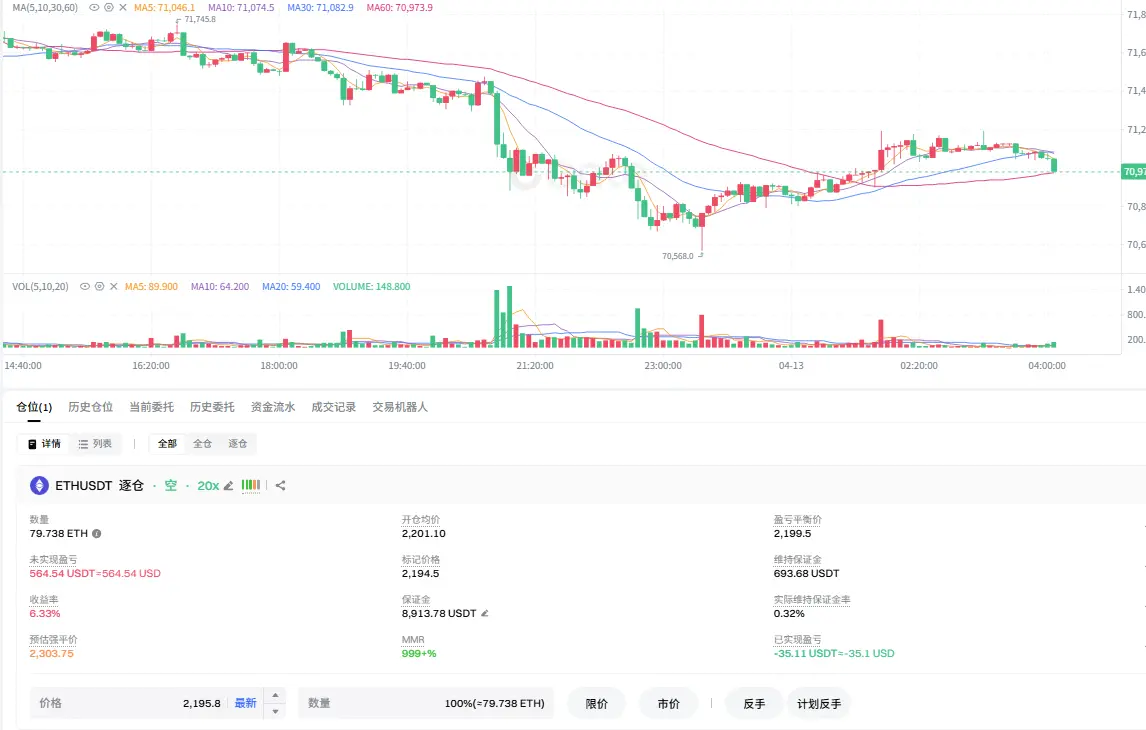Image resolution: width=1146 pixels, height=730 pixels.
Task: Click the MA30: 71,082.9 legend value
Action: (x=320, y=7)
